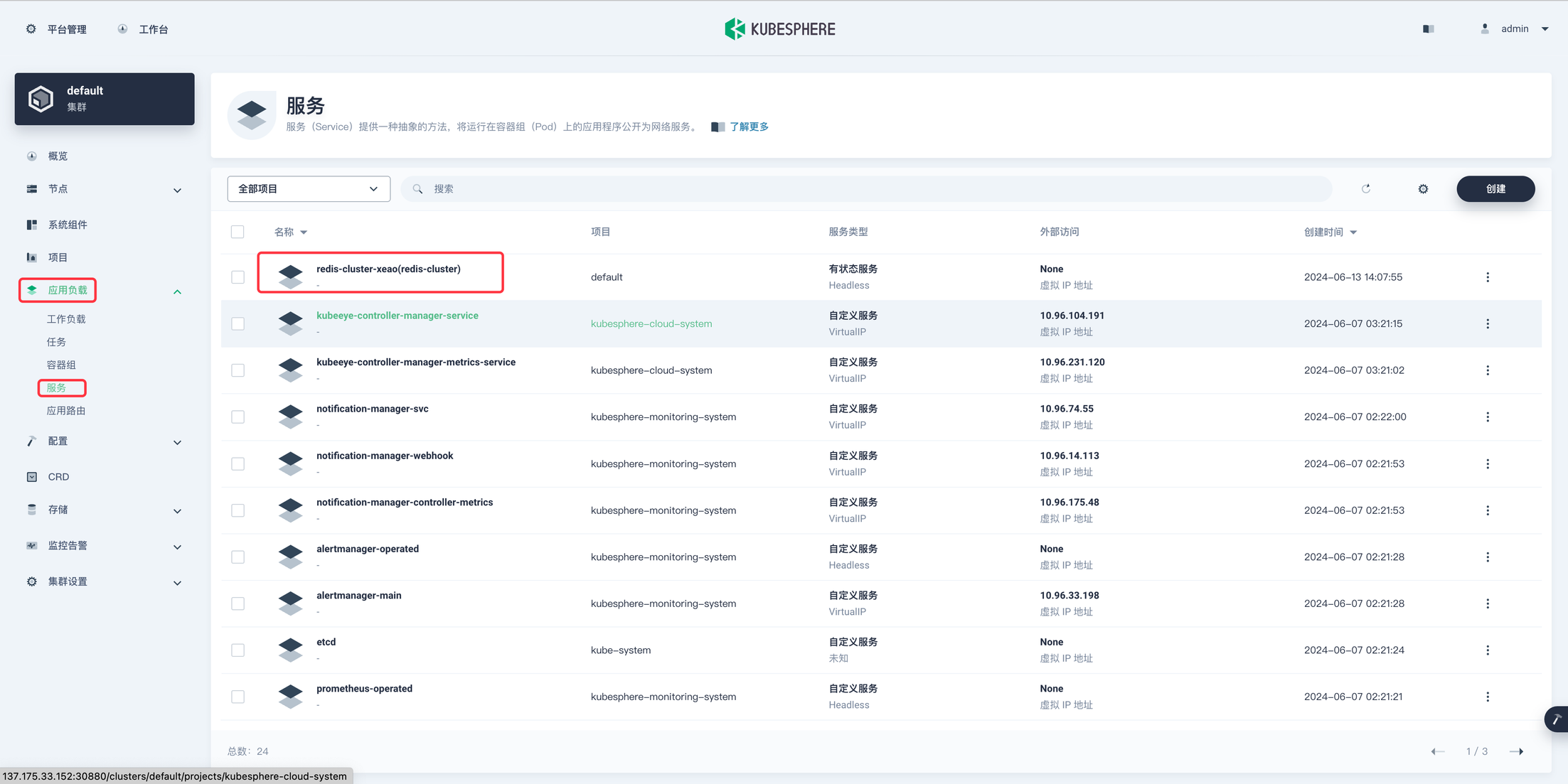Go to next page arrow

(x=1516, y=751)
